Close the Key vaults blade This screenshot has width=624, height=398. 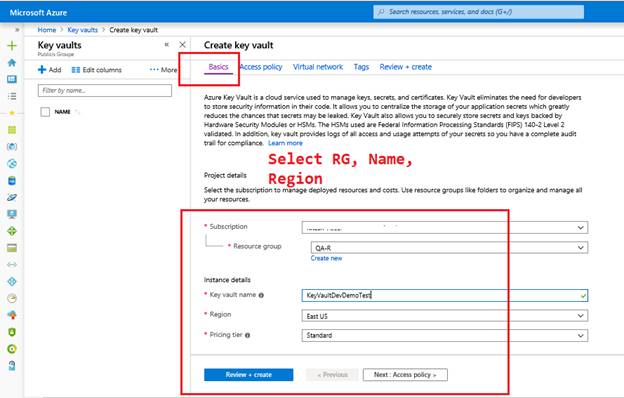click(x=182, y=45)
